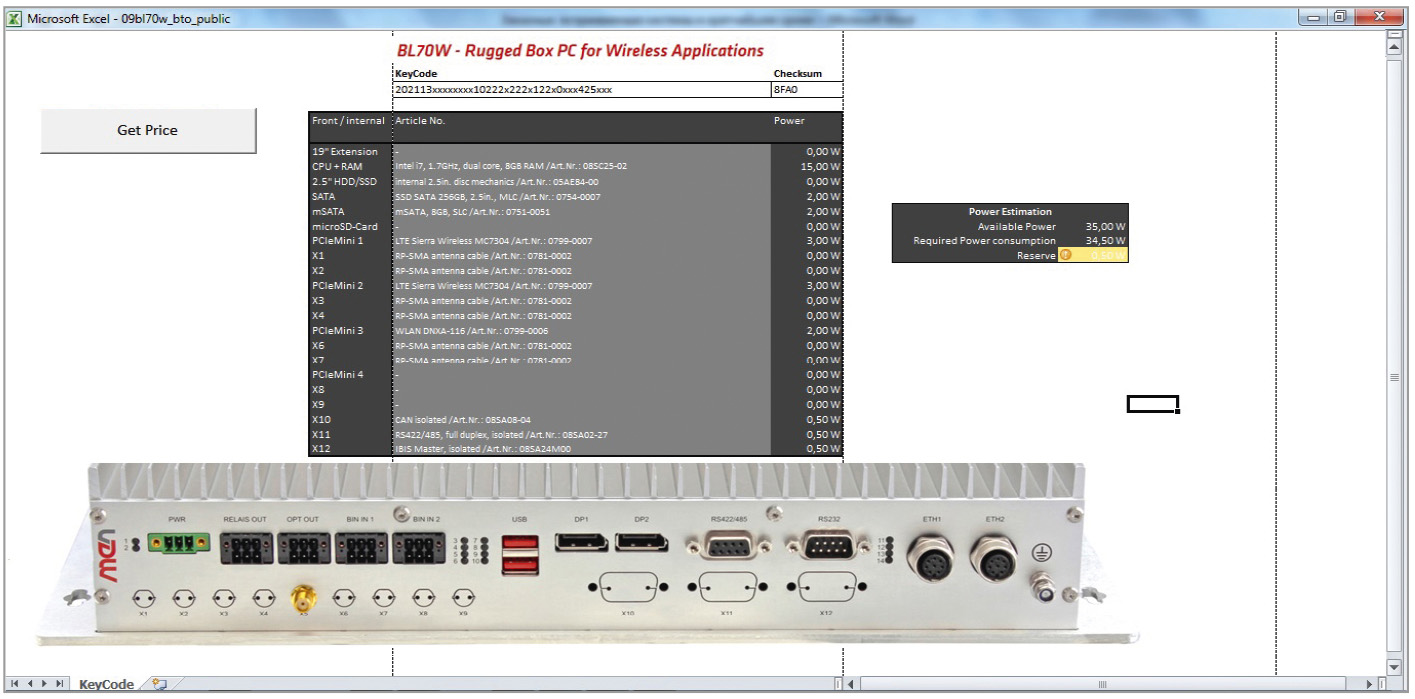Screen dimensions: 1415x699
Task: Click the Front / internal column header
Action: click(348, 121)
